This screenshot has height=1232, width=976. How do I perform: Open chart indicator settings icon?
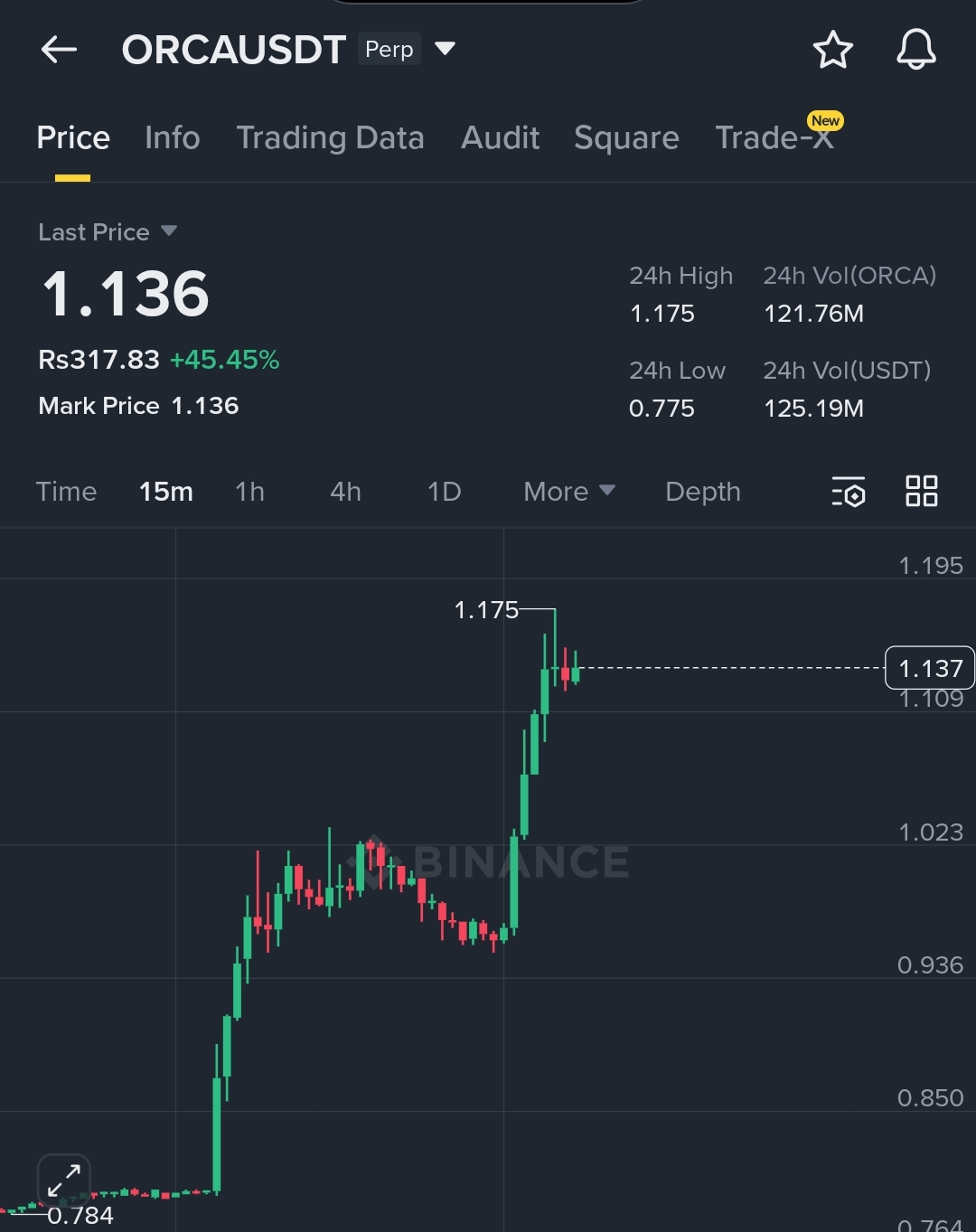848,491
